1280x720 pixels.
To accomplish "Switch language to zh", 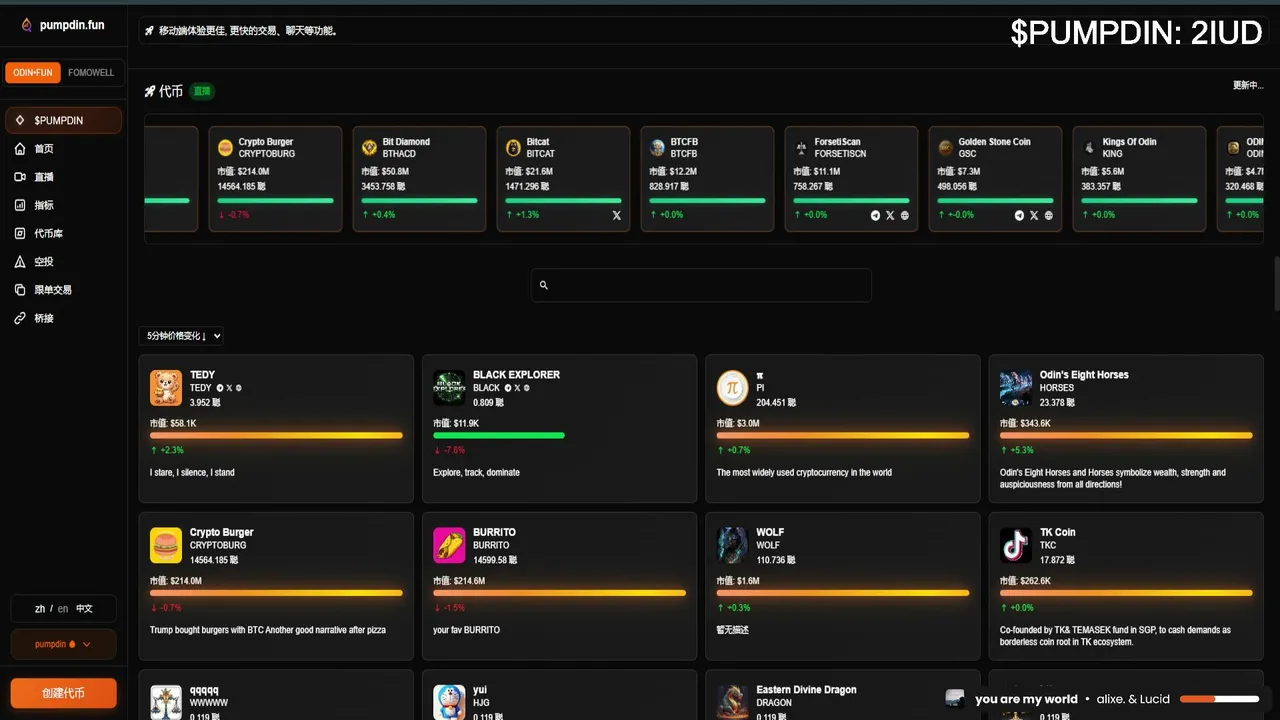I will point(40,608).
